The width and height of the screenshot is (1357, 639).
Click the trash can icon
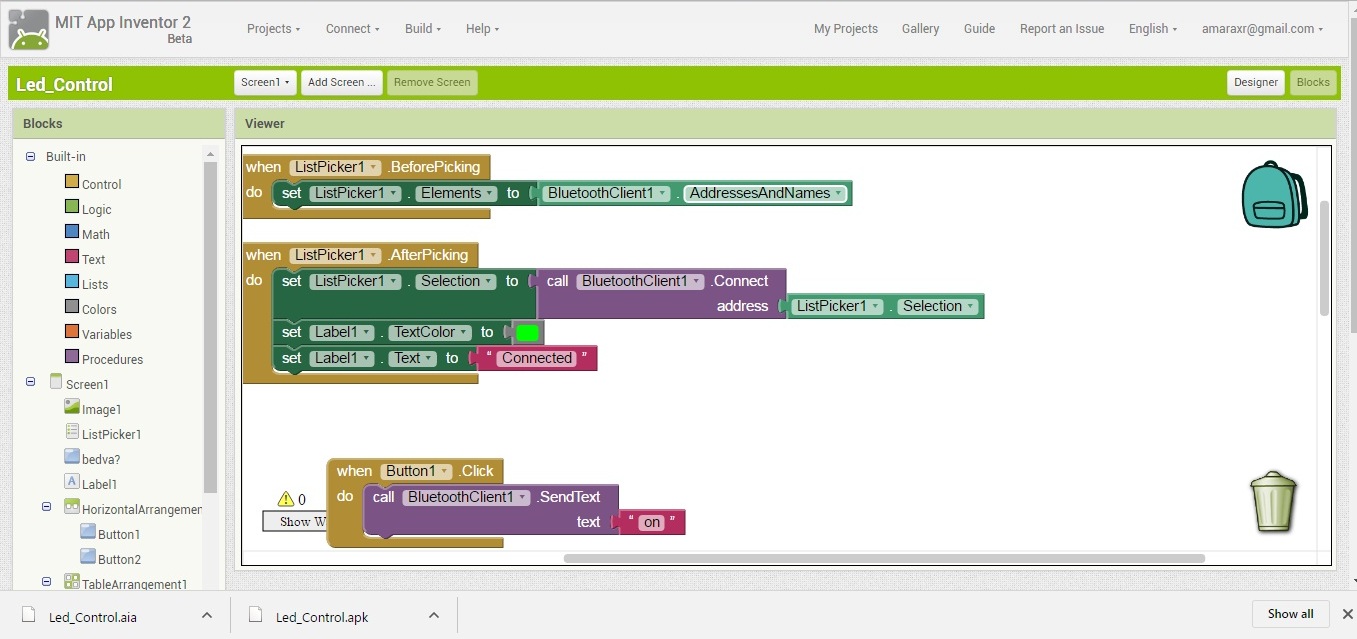point(1273,501)
